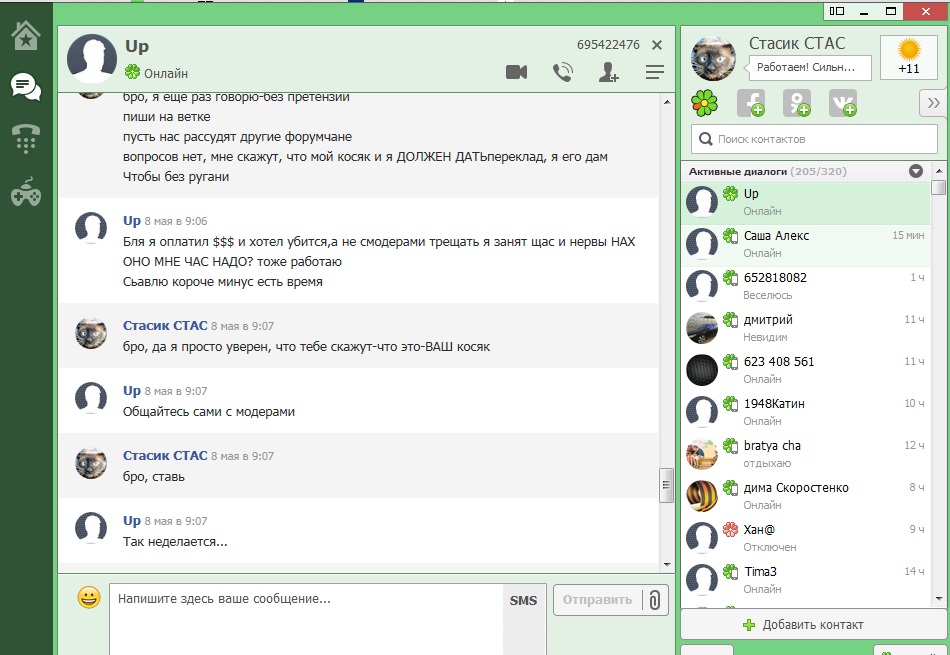Open the chats section in sidebar

point(26,87)
